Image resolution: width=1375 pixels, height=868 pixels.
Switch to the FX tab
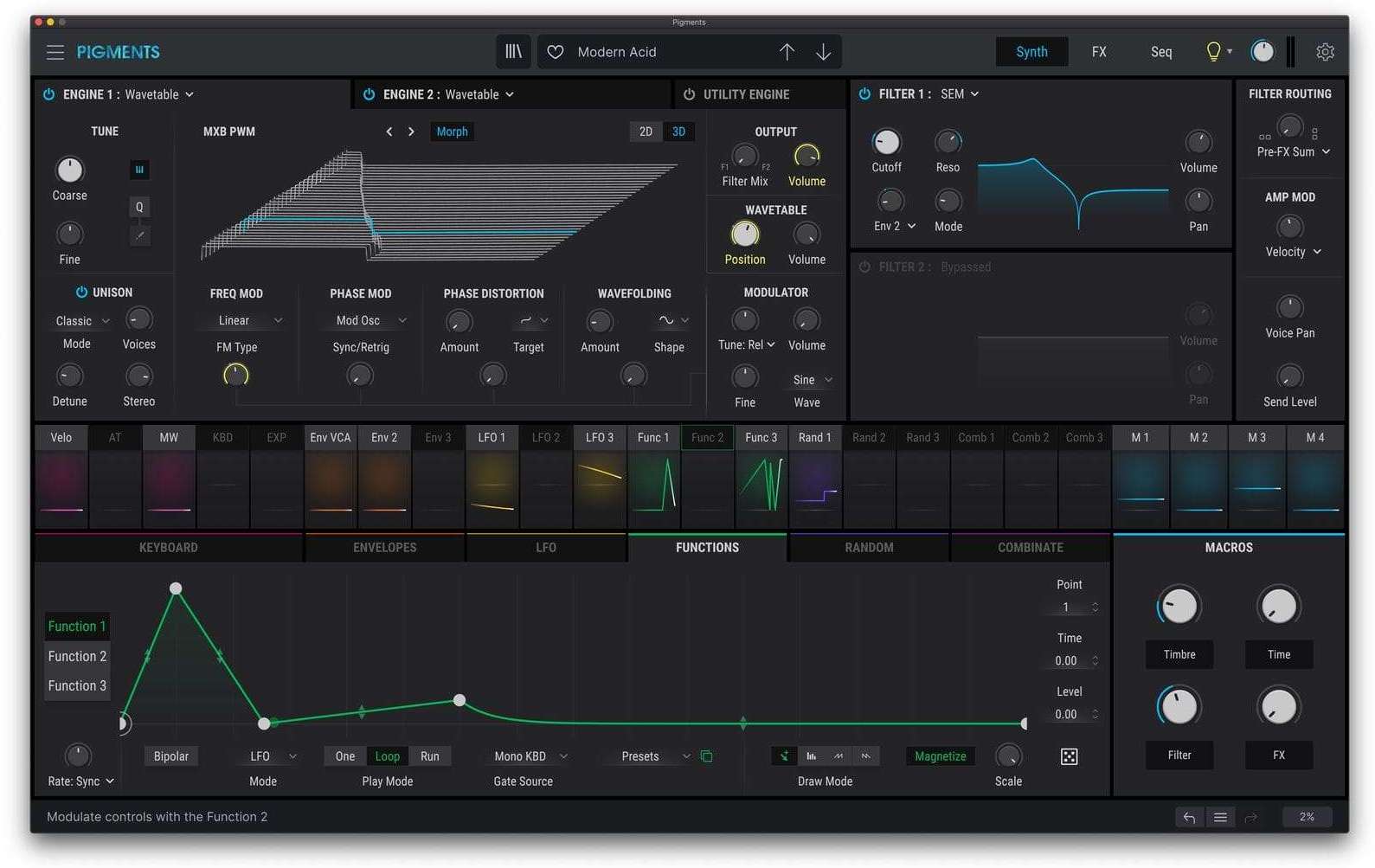click(1099, 52)
